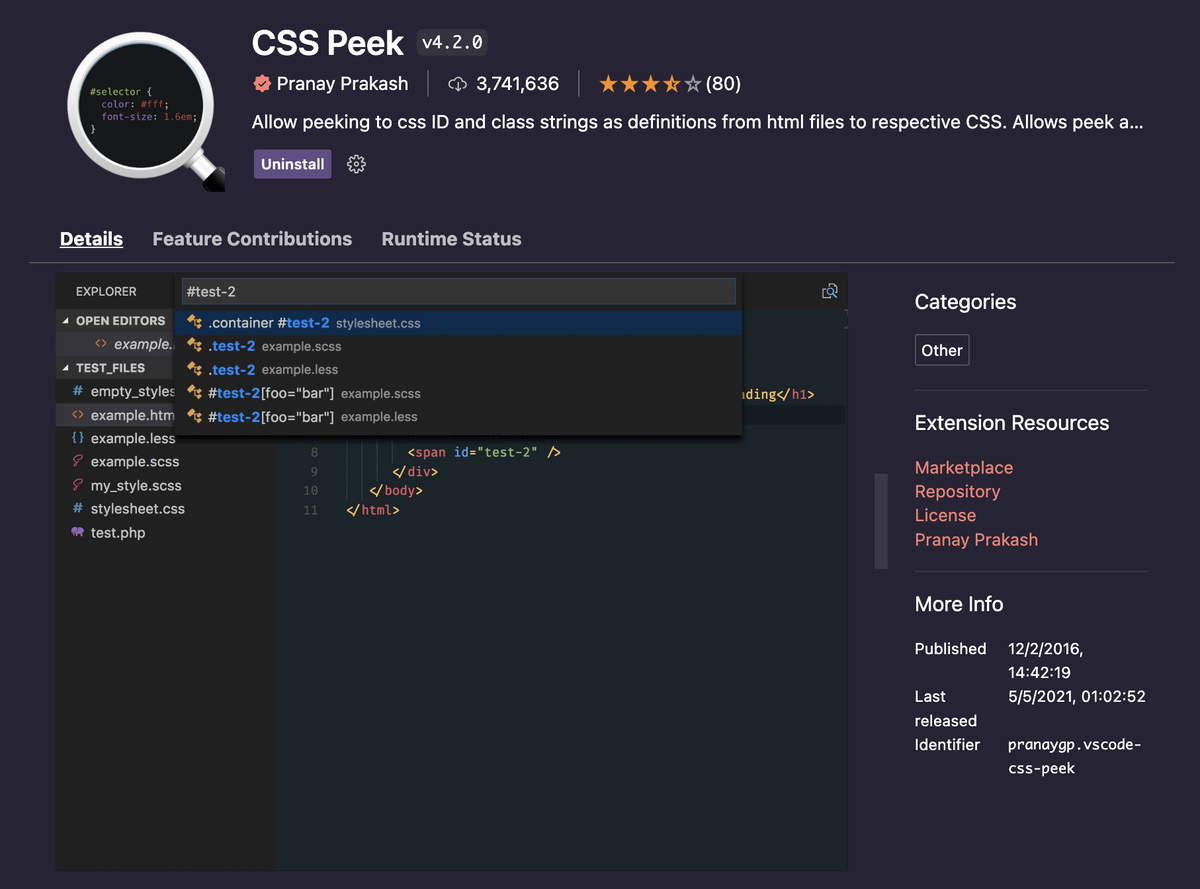Click the search icon in screenshot preview
Screen dimensions: 1200x889
tap(829, 291)
